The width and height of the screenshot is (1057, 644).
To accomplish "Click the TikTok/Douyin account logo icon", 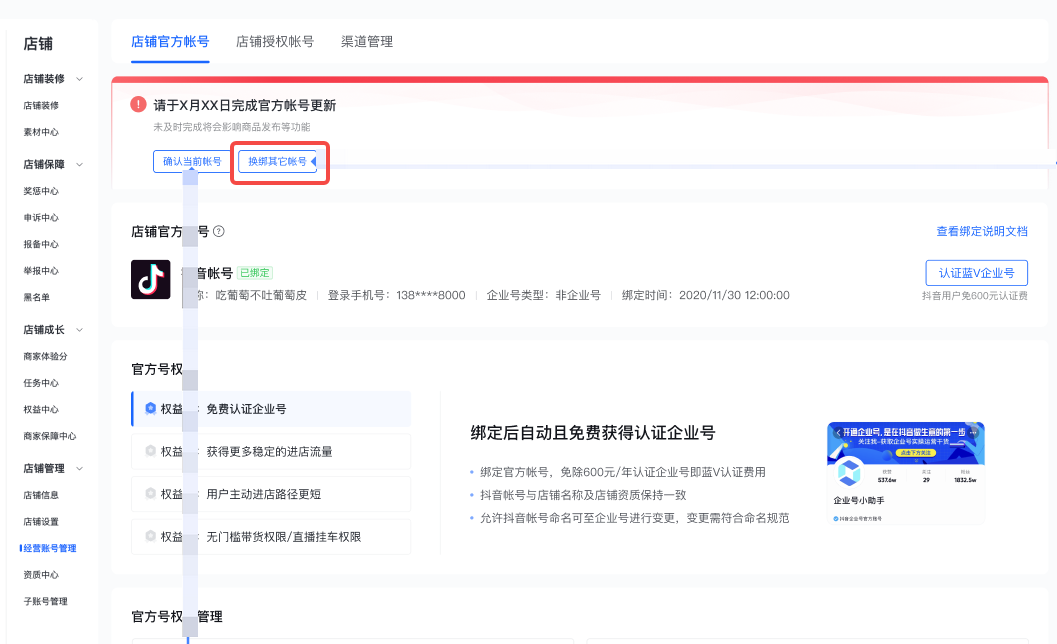I will tap(151, 279).
